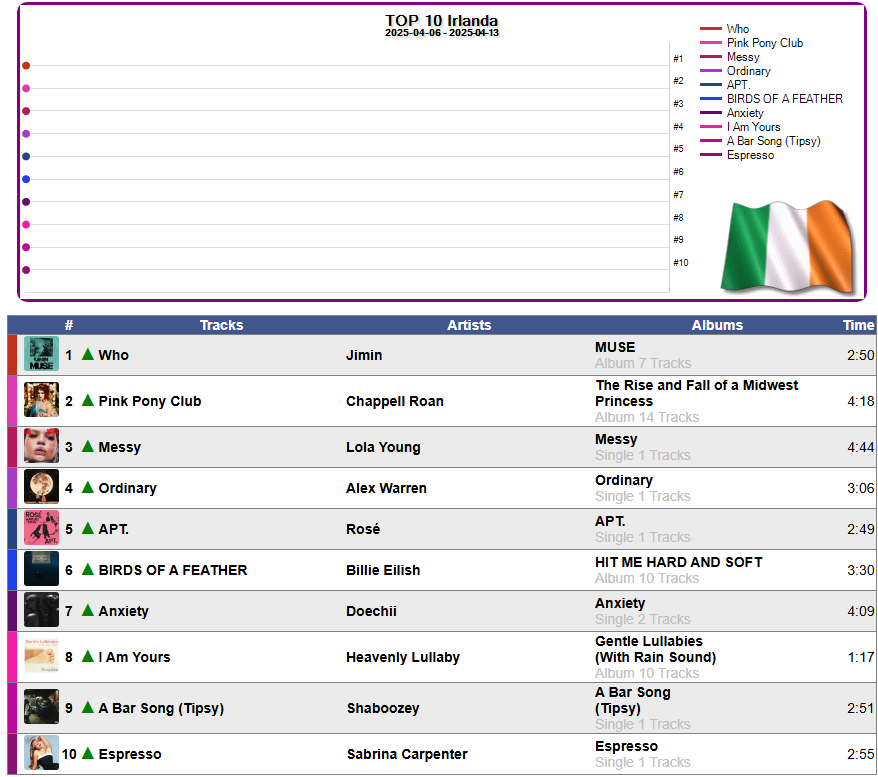
Task: Click the magenta #9 chart dot
Action: tap(26, 247)
